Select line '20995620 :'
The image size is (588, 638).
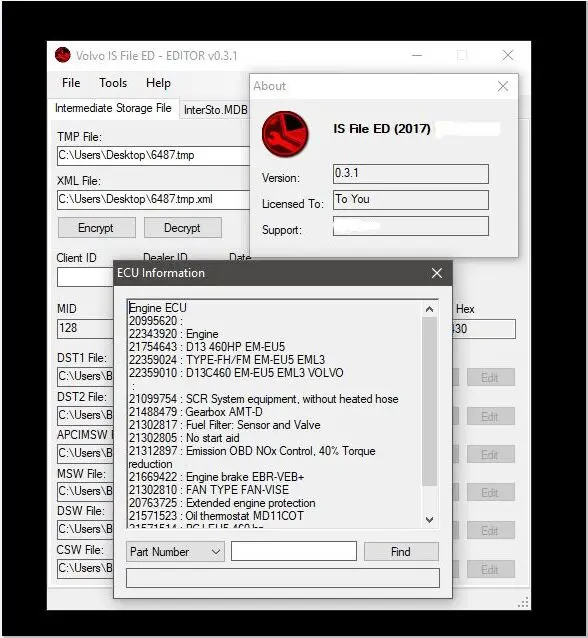156,321
